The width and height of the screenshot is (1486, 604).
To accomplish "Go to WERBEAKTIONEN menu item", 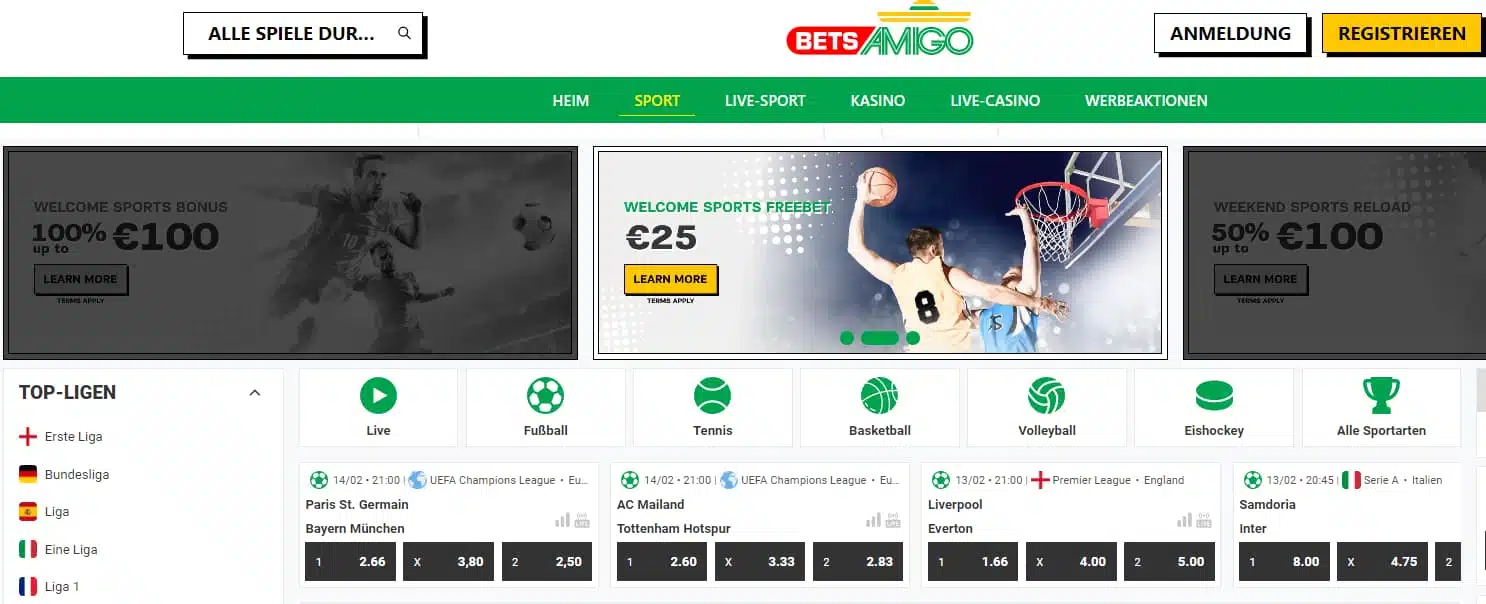I will click(1146, 100).
